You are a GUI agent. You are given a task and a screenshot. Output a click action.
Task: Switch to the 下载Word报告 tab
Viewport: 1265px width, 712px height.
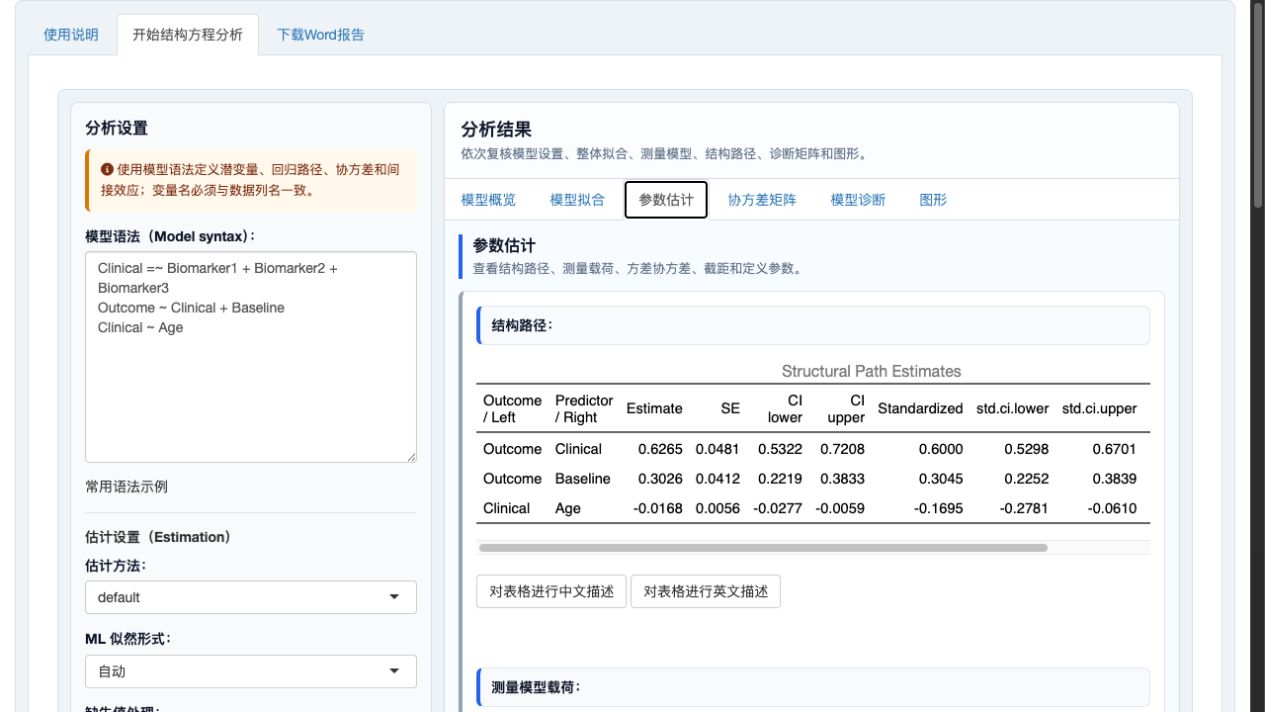[x=321, y=35]
